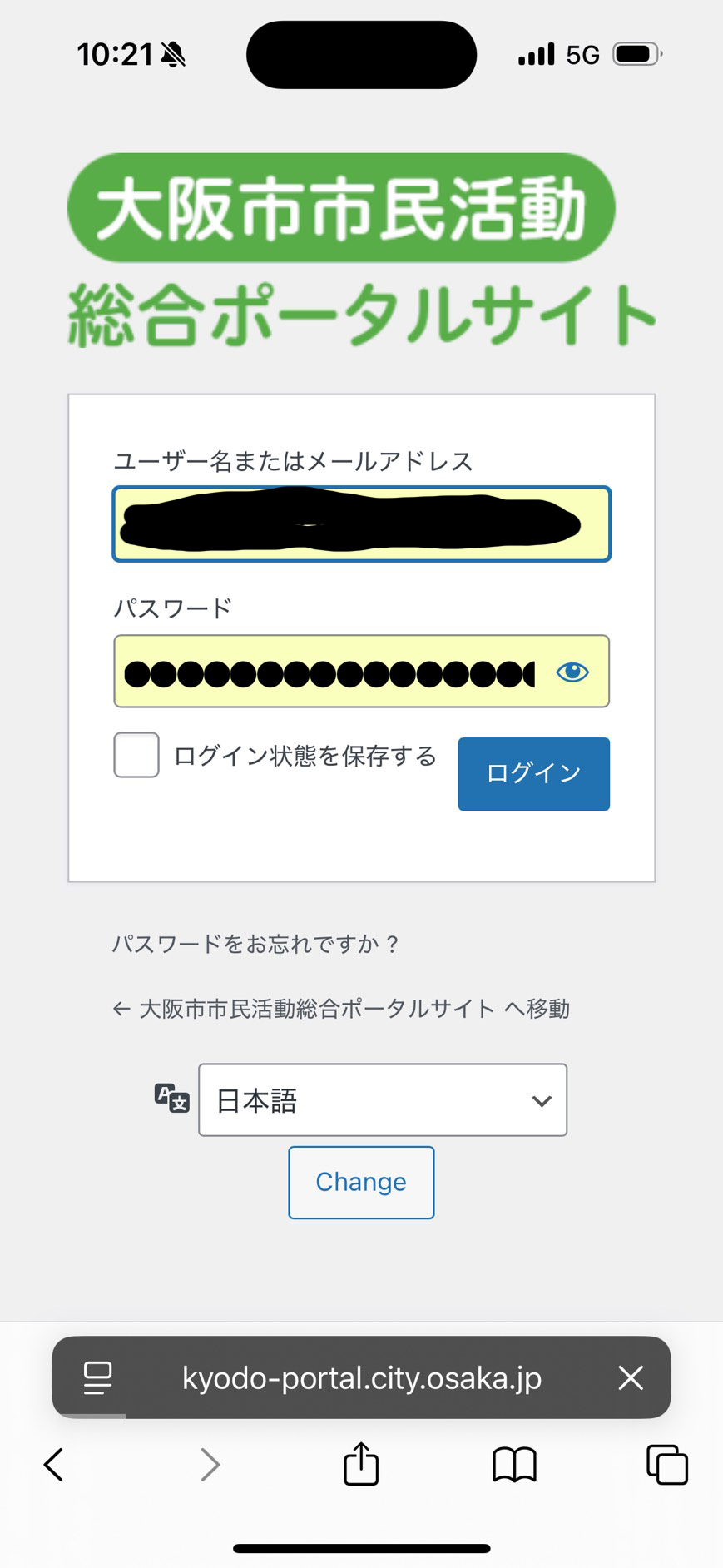723x1568 pixels.
Task: Tap the Safari forward arrow
Action: pyautogui.click(x=210, y=1465)
